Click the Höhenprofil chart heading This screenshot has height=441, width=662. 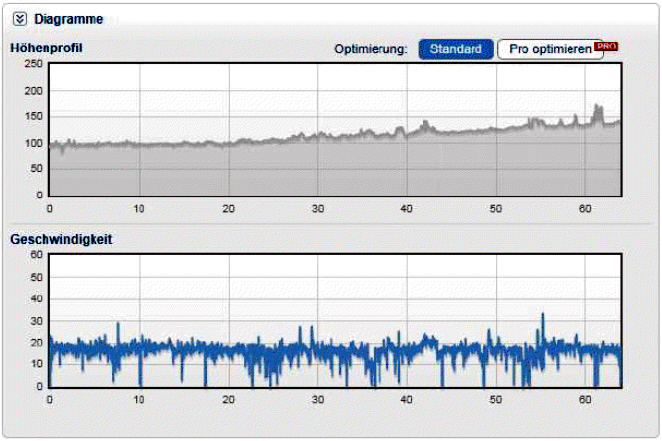[46, 48]
